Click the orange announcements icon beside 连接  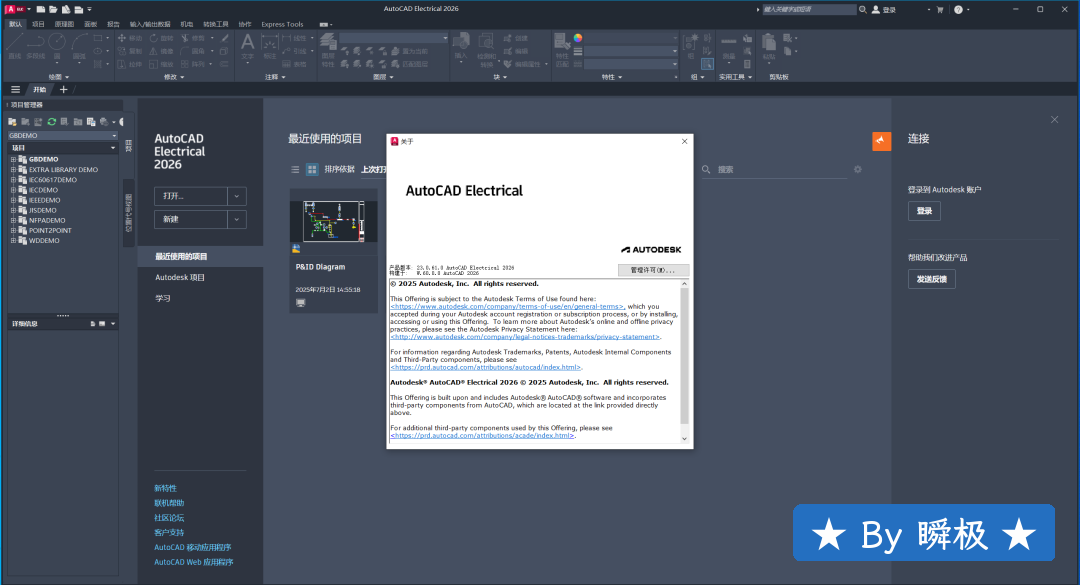point(881,141)
